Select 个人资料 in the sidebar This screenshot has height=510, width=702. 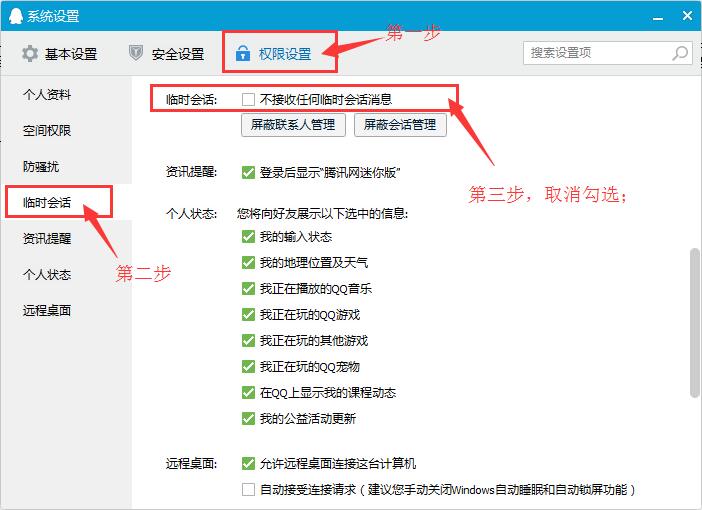pyautogui.click(x=47, y=95)
